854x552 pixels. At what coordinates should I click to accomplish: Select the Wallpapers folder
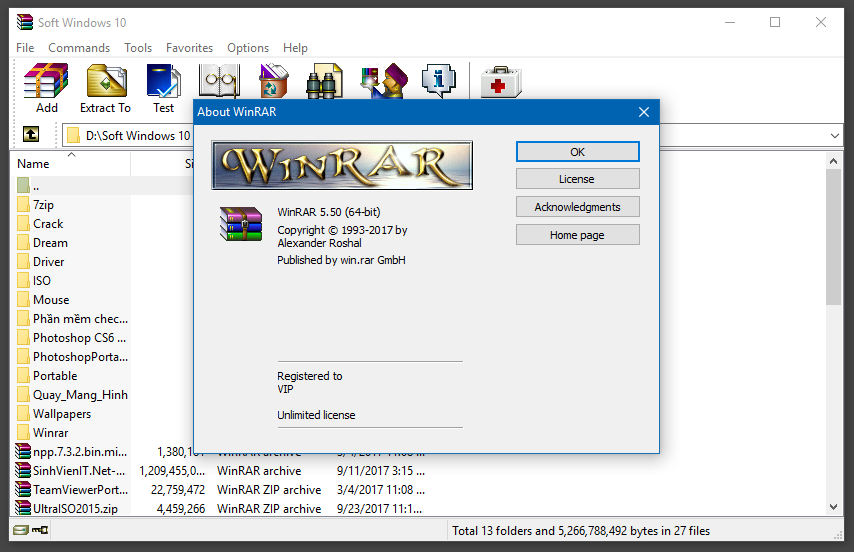(62, 414)
